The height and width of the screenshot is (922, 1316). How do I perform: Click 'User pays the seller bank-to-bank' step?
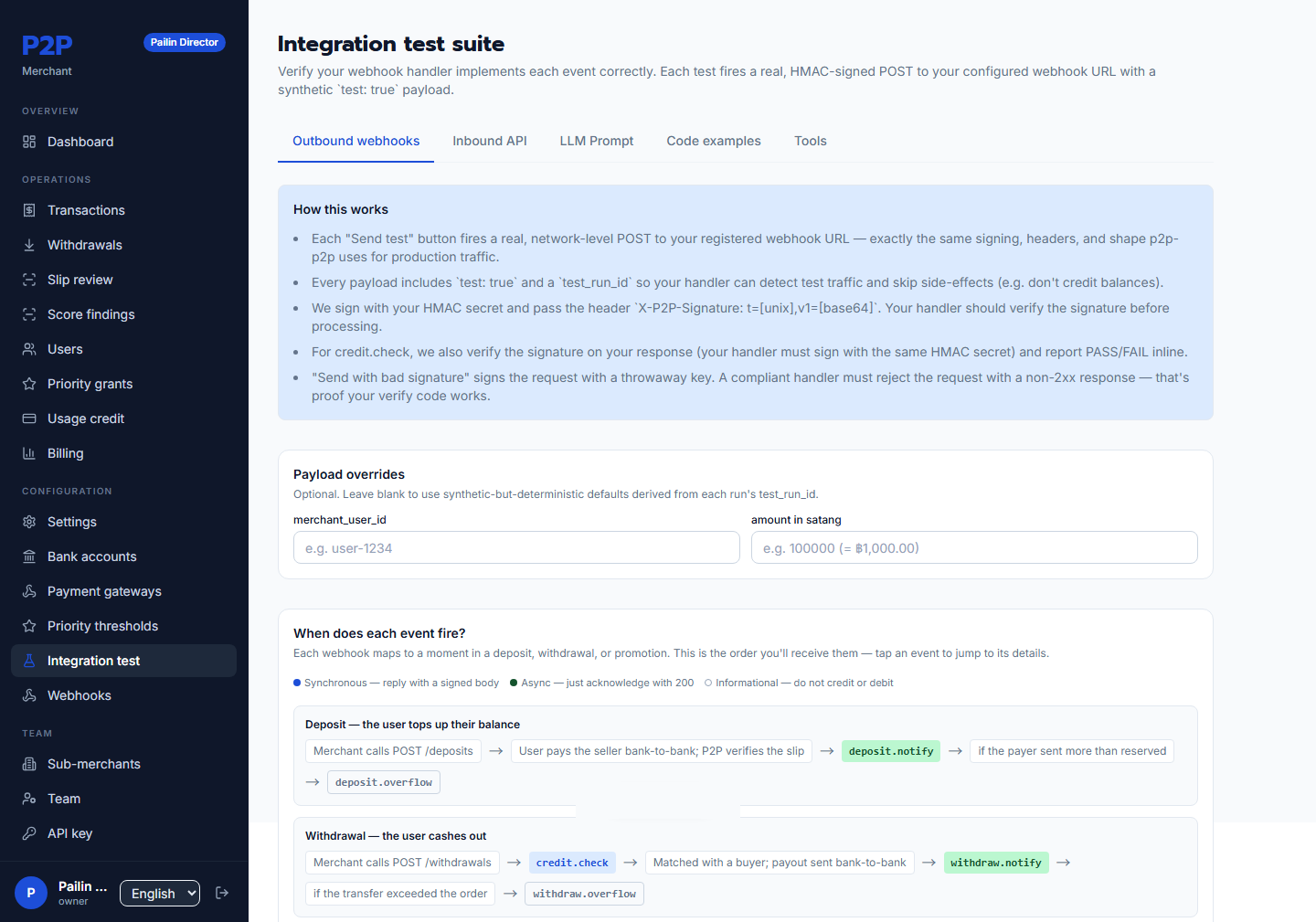(662, 751)
